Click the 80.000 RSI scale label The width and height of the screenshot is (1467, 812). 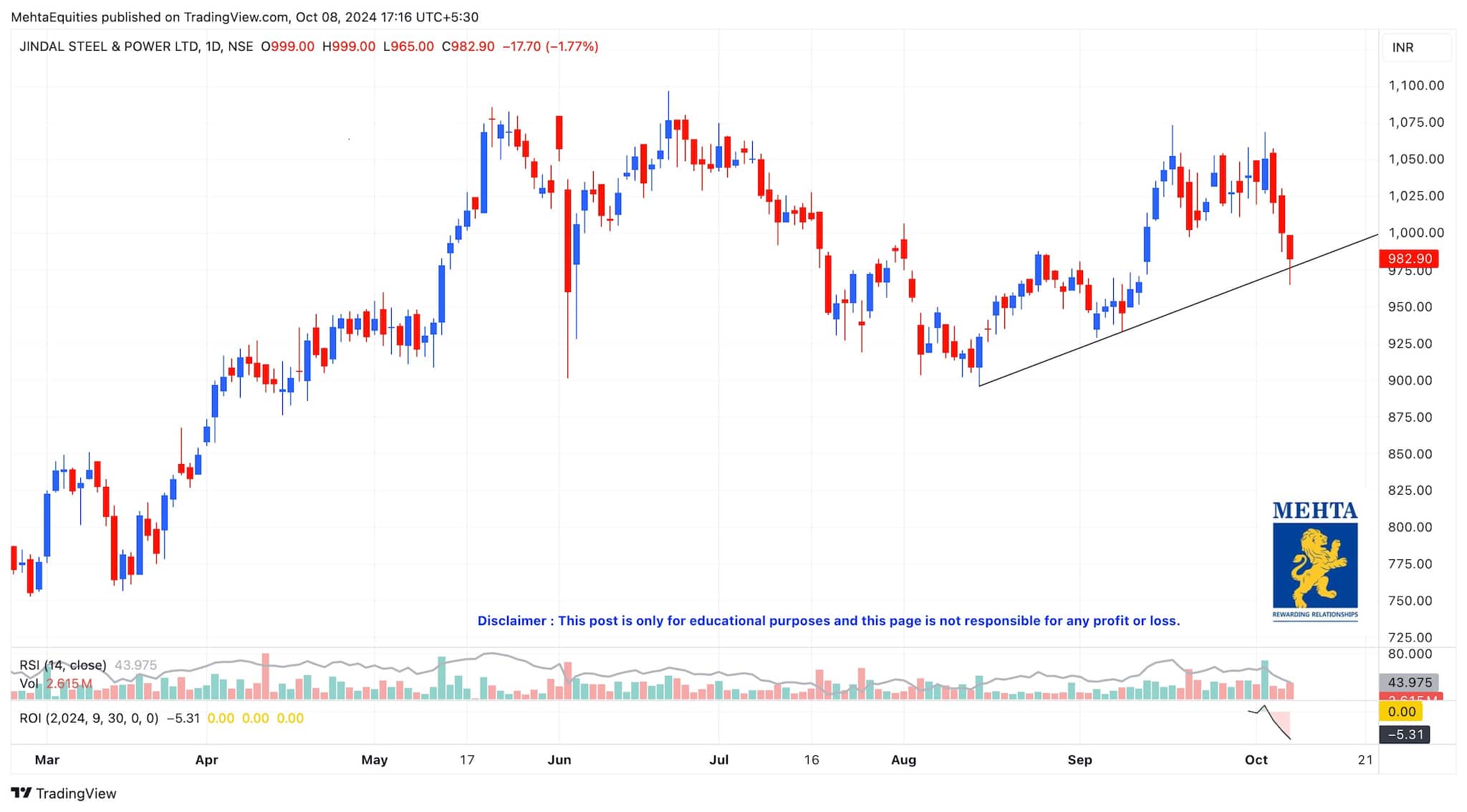(x=1410, y=654)
